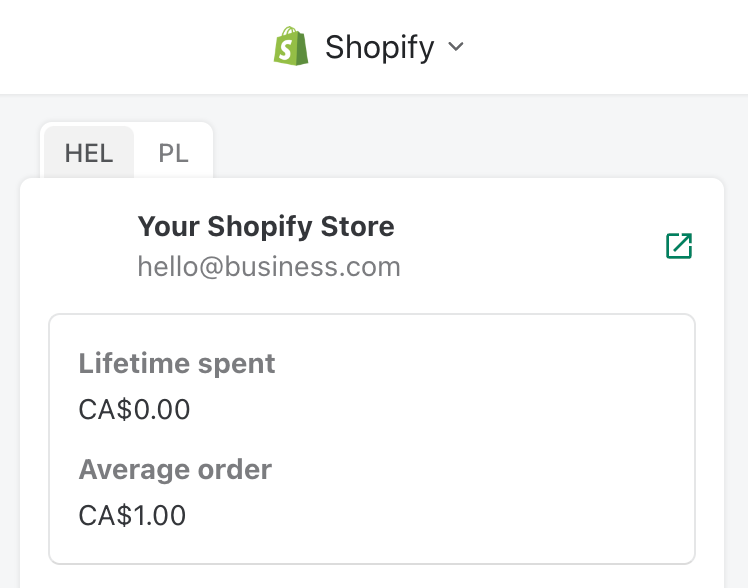The width and height of the screenshot is (748, 588).
Task: Click blank space between the email and link icon
Action: coord(530,267)
